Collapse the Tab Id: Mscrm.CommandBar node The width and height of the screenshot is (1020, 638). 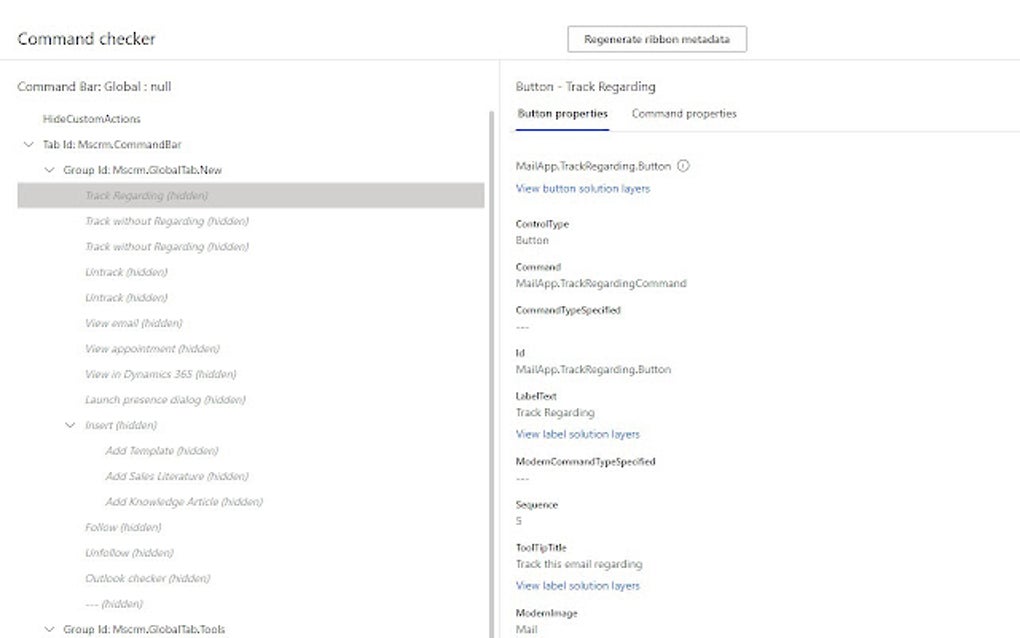coord(28,144)
